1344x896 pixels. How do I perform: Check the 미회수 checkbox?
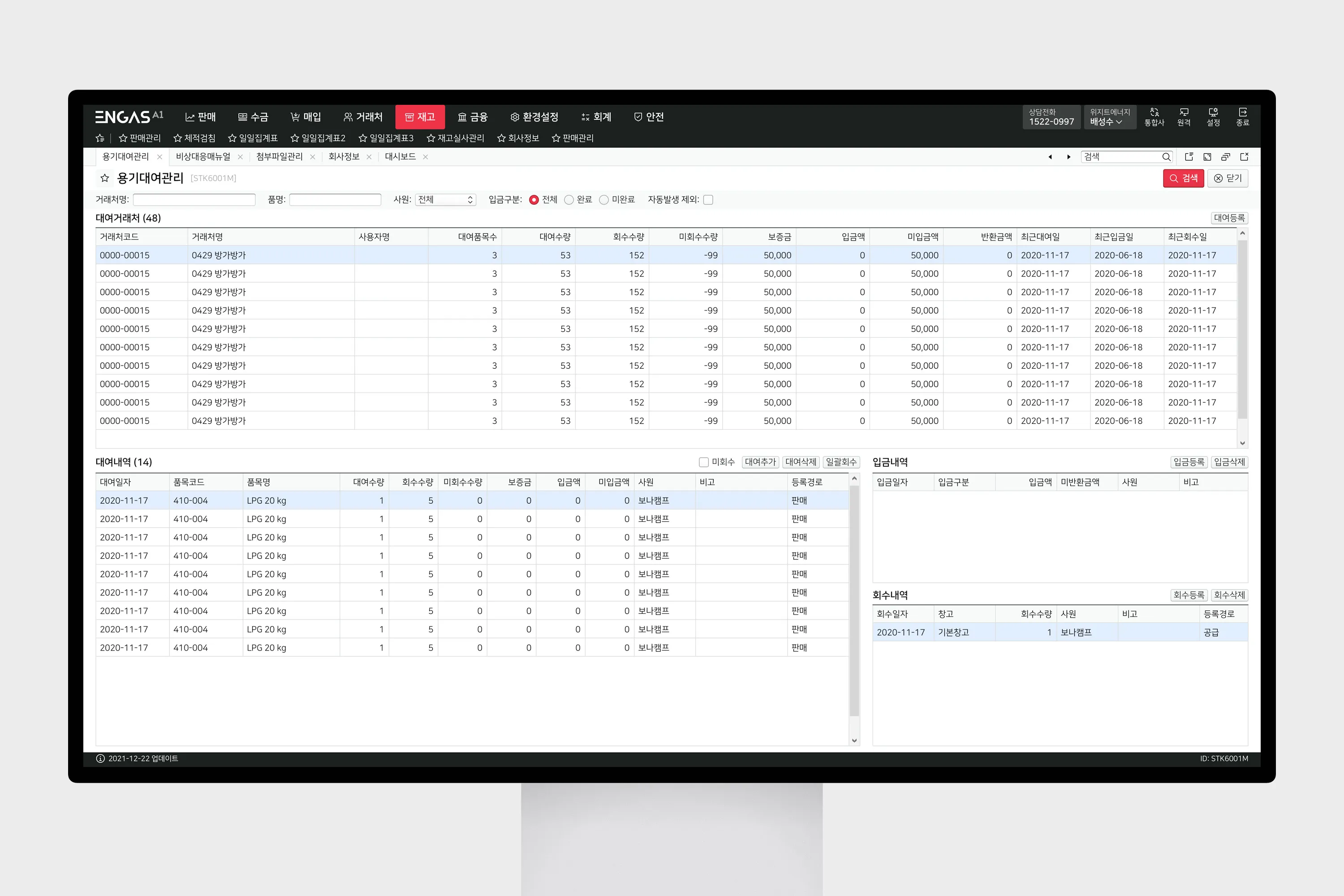point(703,462)
